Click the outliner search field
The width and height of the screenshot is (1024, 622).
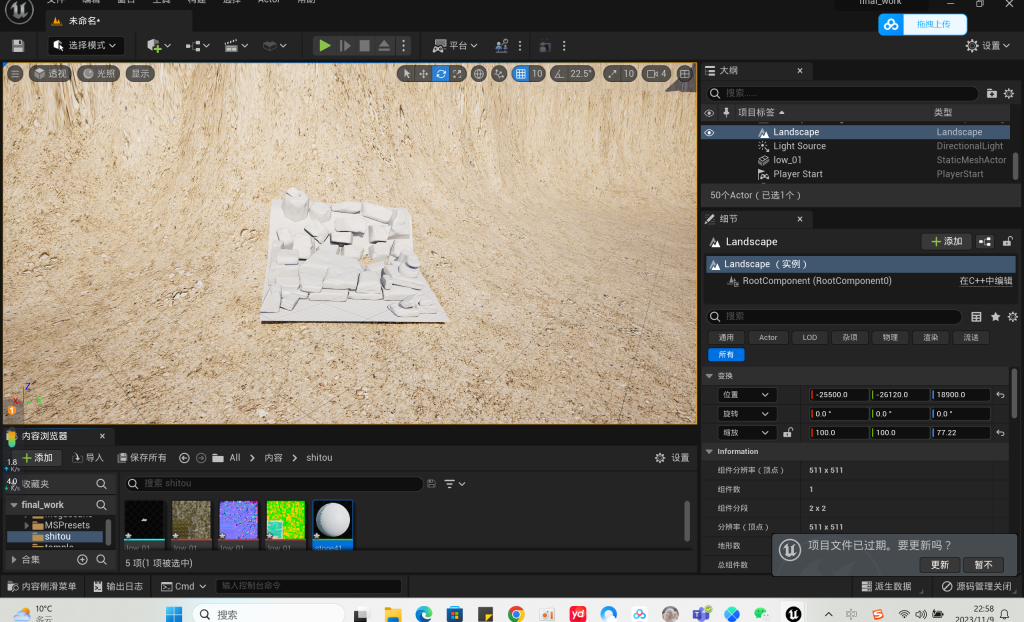coord(843,93)
